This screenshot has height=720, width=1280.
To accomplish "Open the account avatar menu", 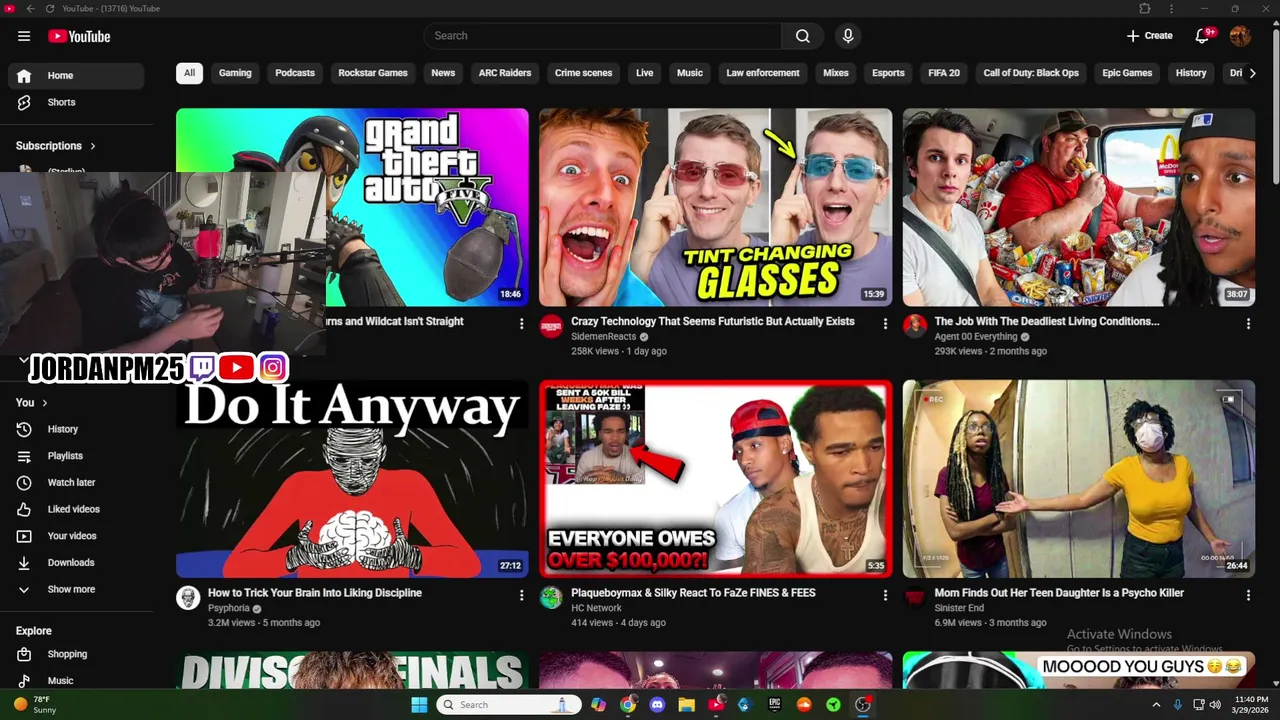I will tap(1240, 36).
